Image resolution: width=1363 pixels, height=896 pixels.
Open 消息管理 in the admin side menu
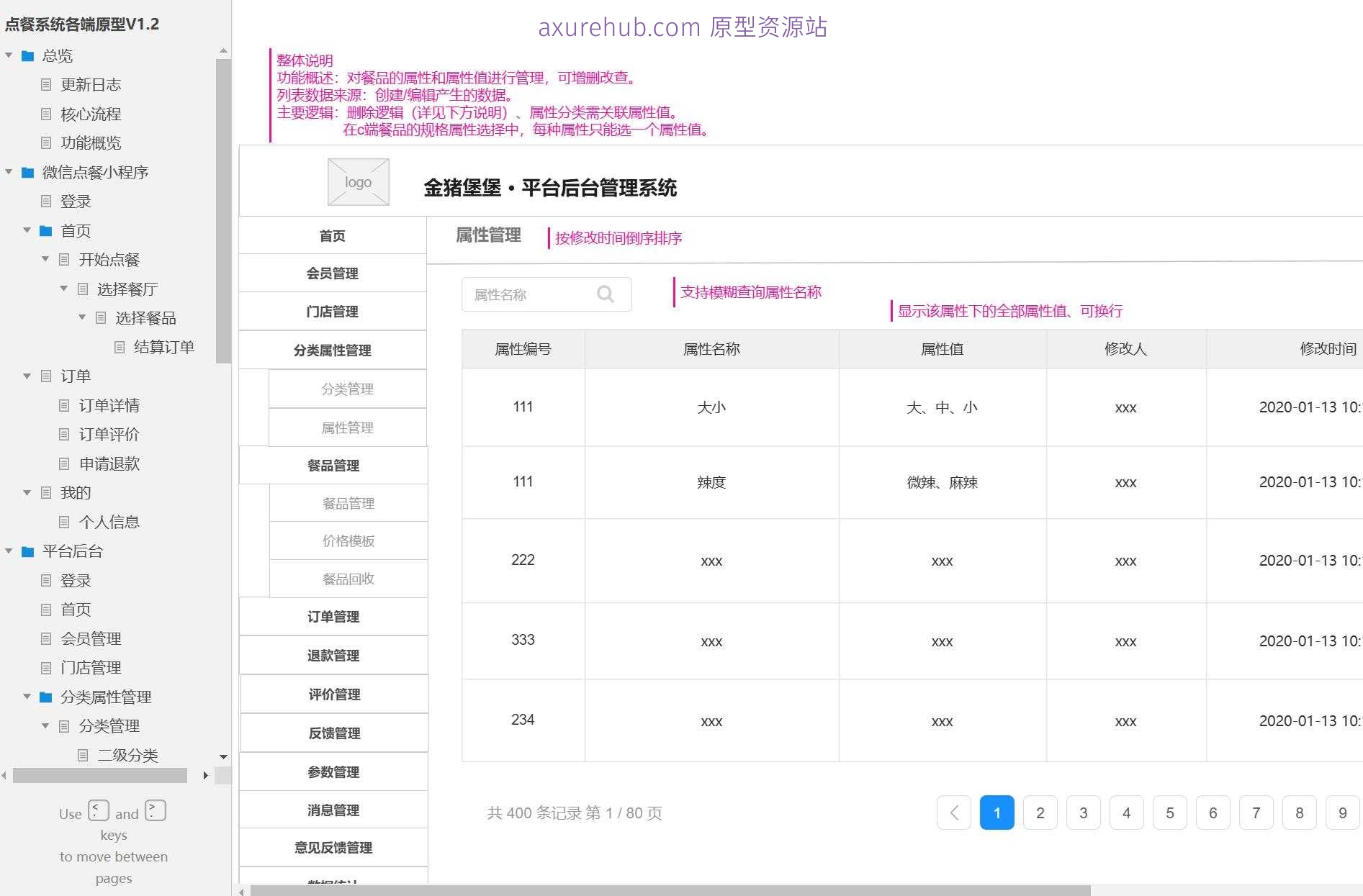[333, 810]
